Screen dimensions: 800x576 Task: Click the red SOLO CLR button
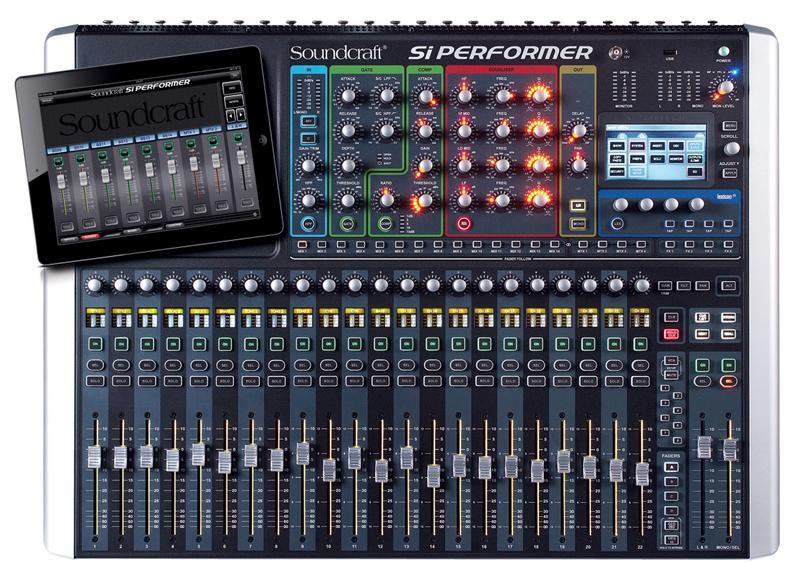671,334
